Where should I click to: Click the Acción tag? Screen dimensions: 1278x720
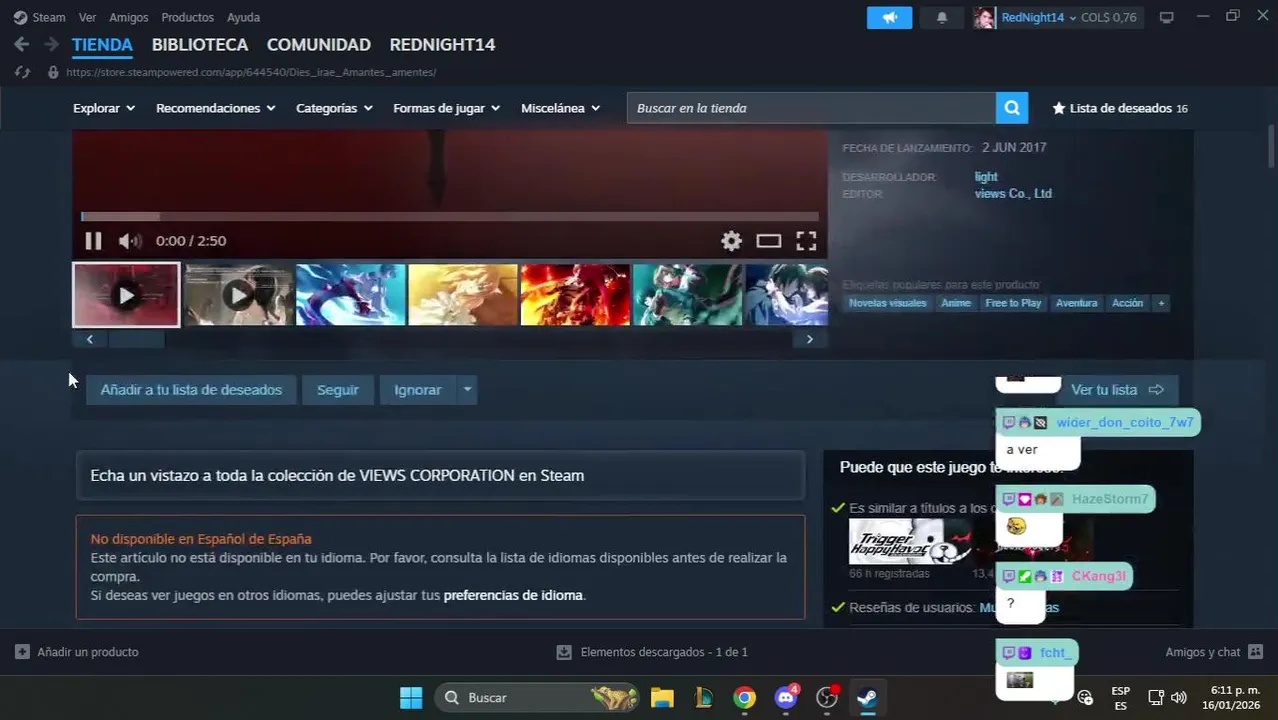(x=1127, y=303)
